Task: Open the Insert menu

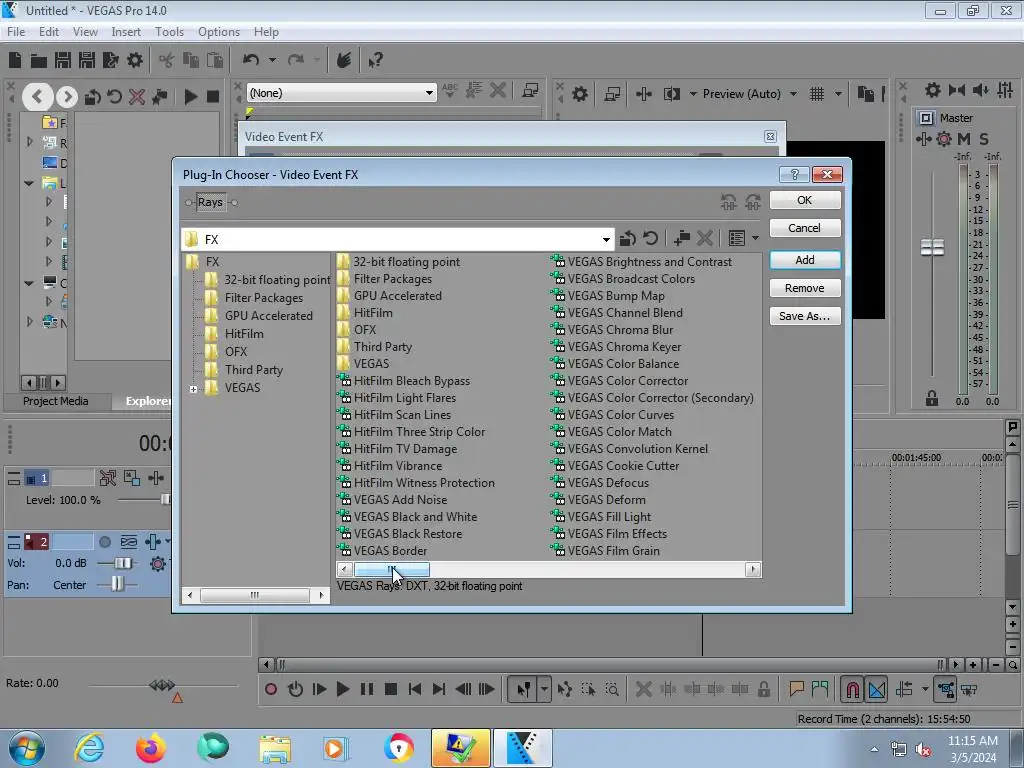Action: [125, 31]
